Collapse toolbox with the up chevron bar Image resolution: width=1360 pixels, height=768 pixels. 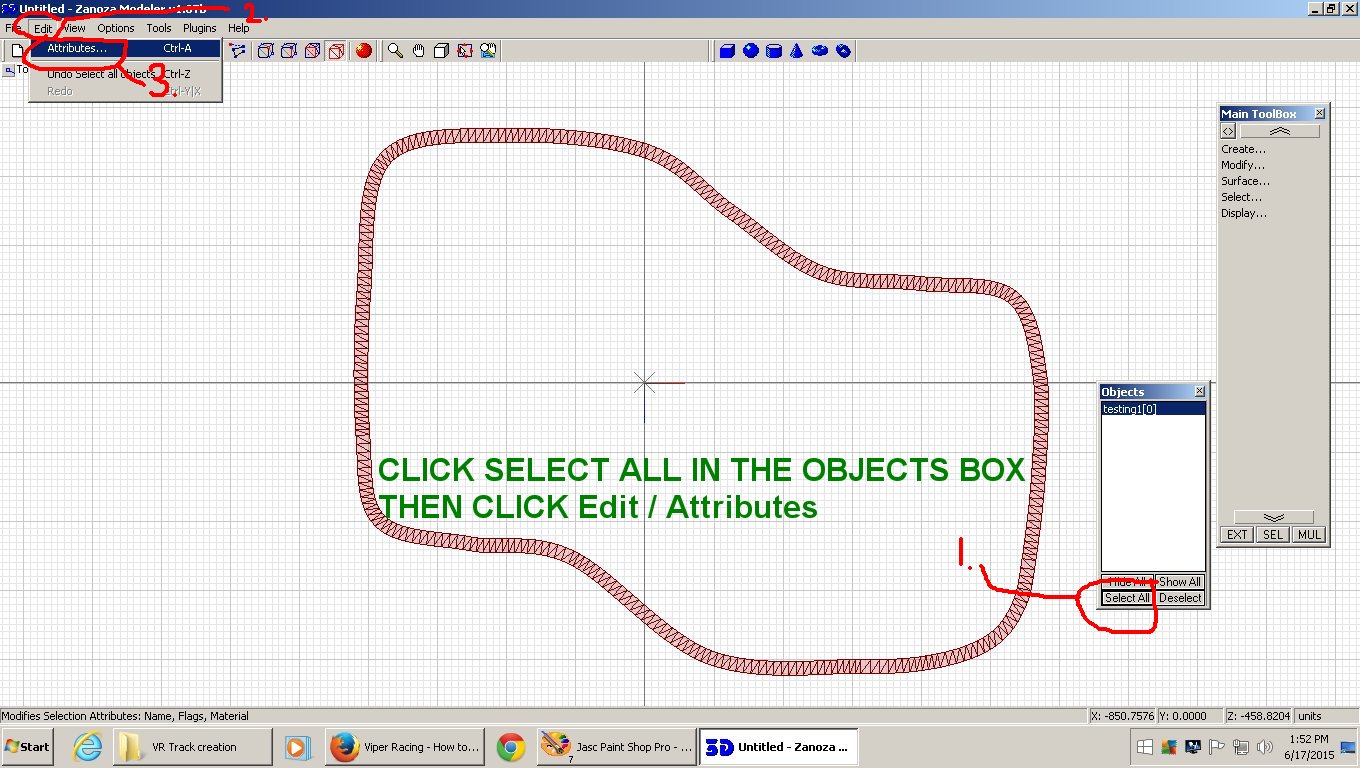(x=1280, y=131)
